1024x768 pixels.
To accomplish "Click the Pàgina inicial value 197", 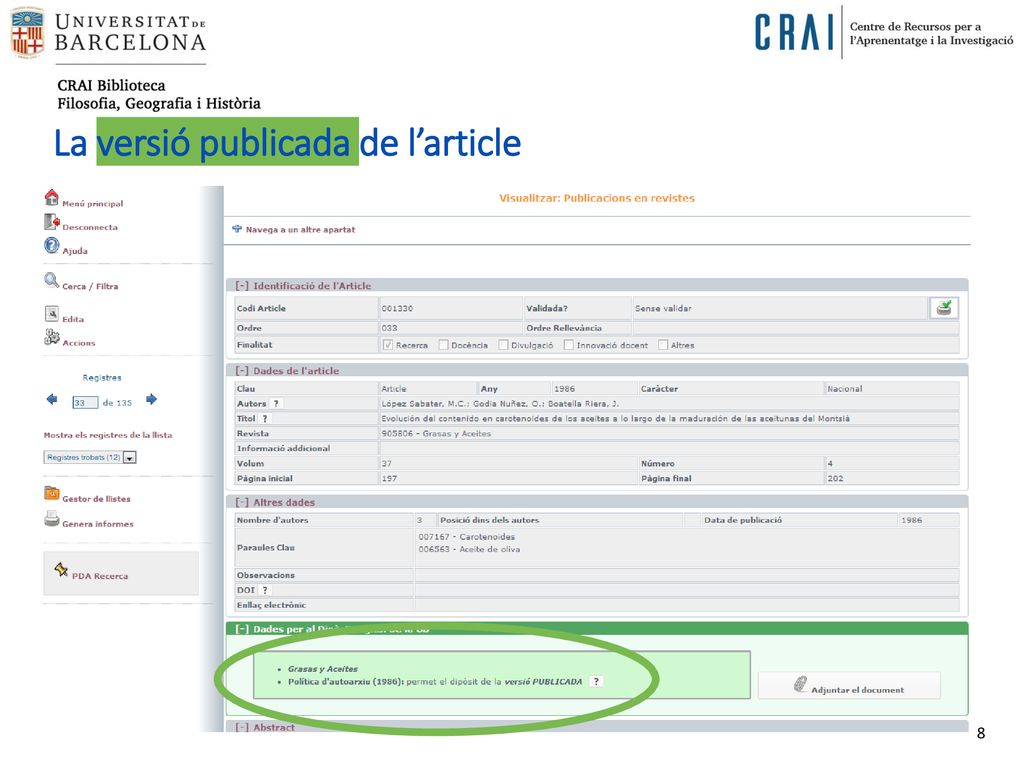I will (x=389, y=479).
